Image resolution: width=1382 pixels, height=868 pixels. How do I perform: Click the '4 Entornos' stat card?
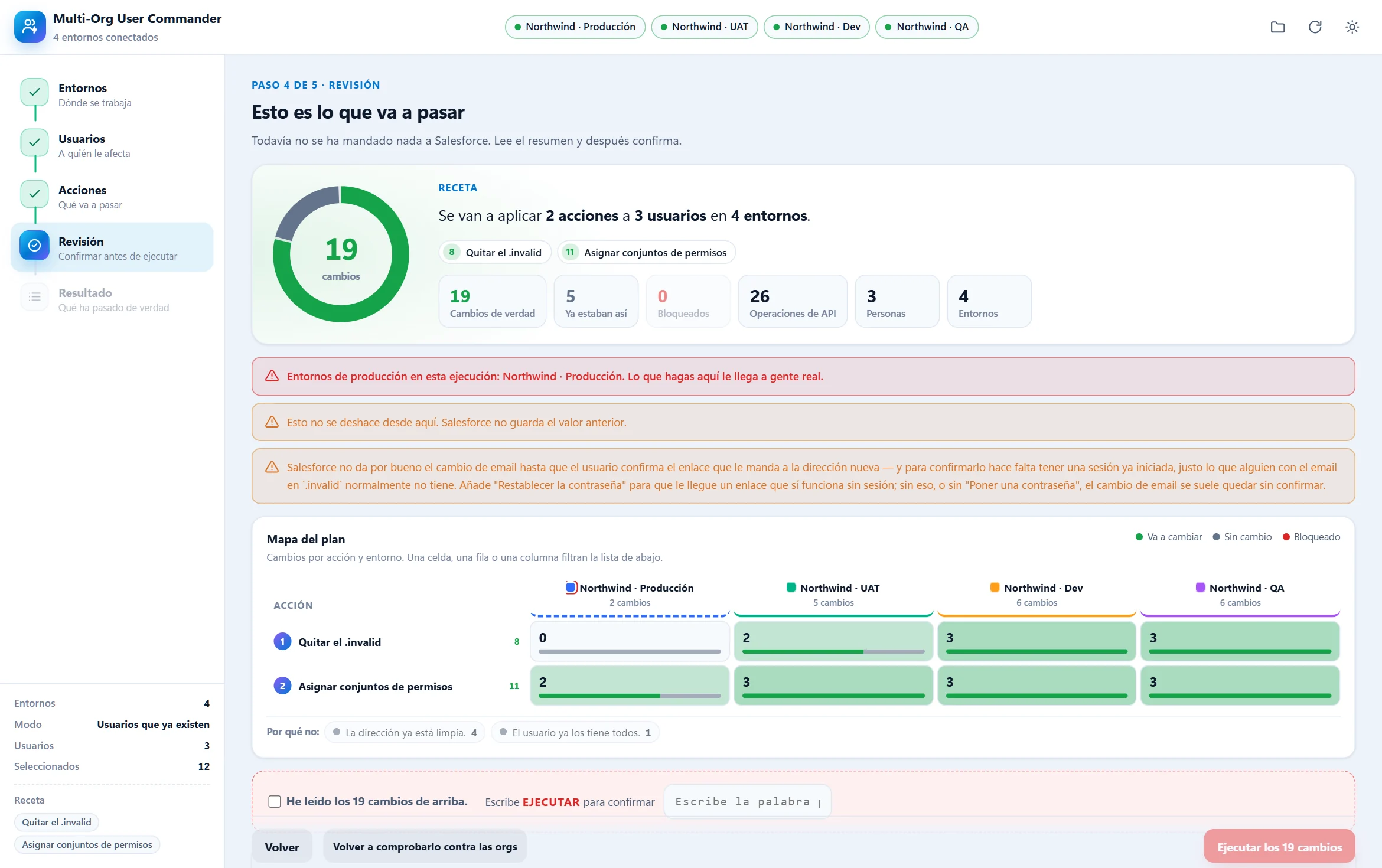pyautogui.click(x=989, y=301)
